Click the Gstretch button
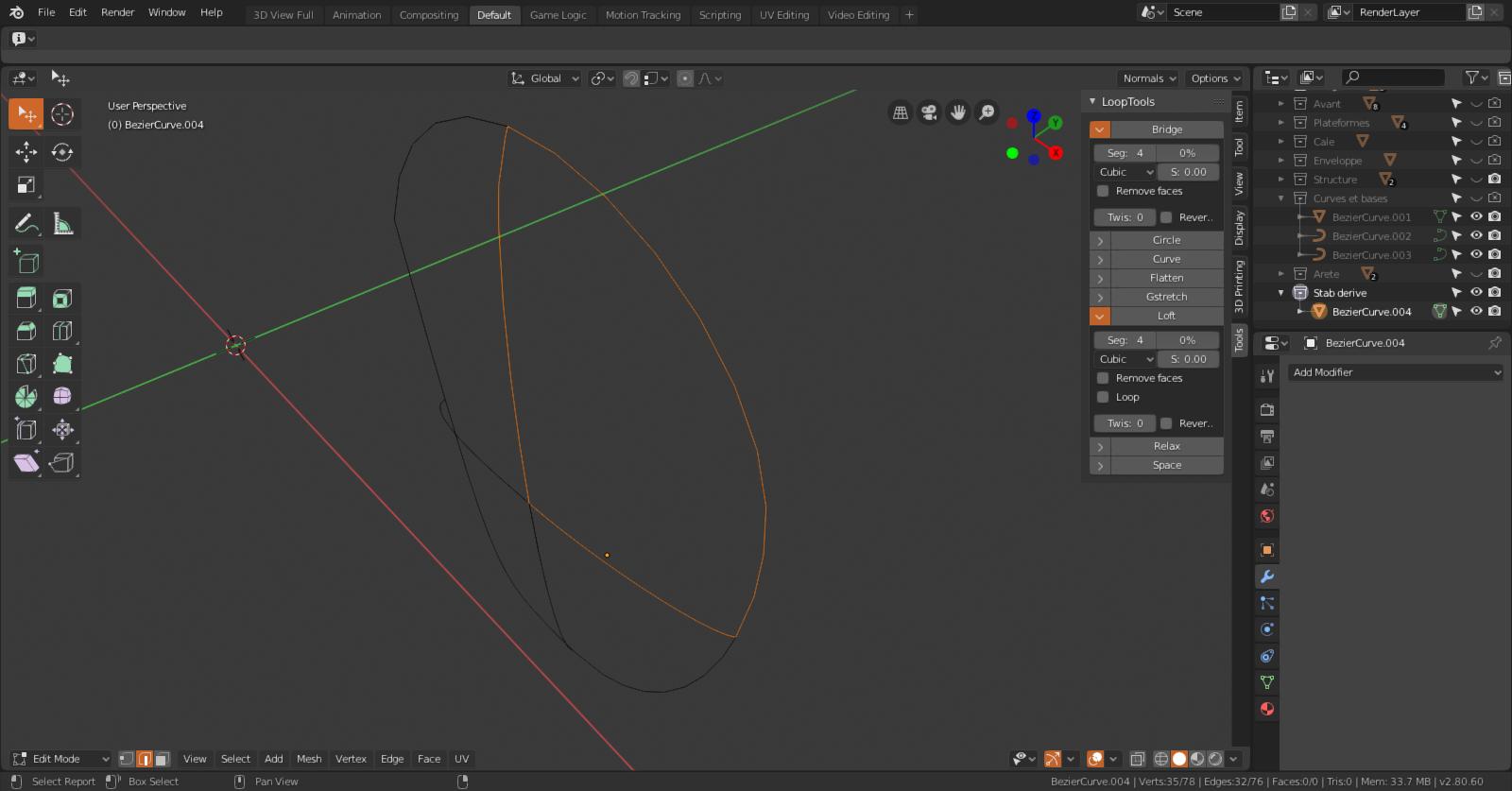The height and width of the screenshot is (791, 1512). tap(1167, 297)
